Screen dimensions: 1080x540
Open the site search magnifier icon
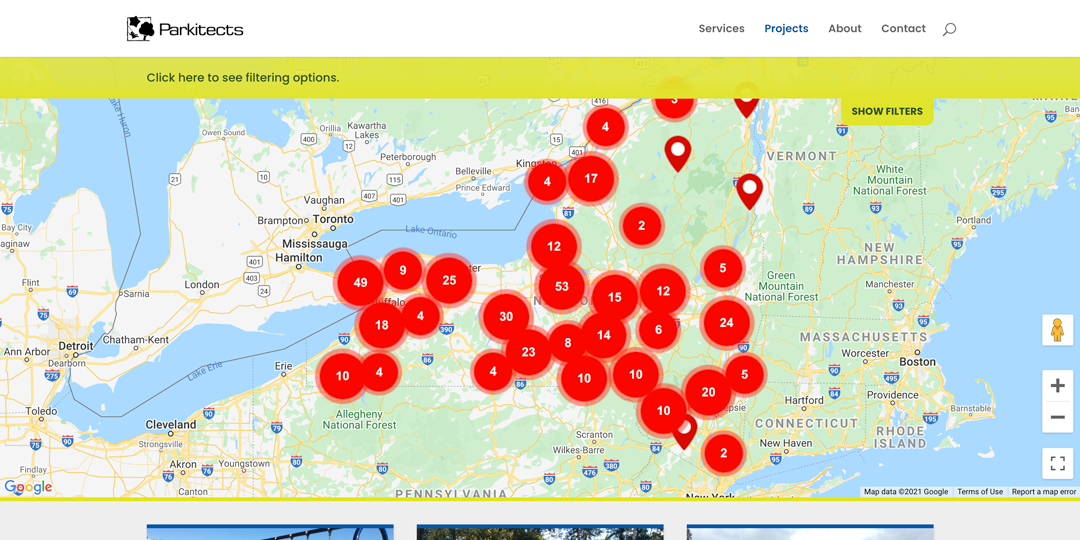[x=949, y=29]
